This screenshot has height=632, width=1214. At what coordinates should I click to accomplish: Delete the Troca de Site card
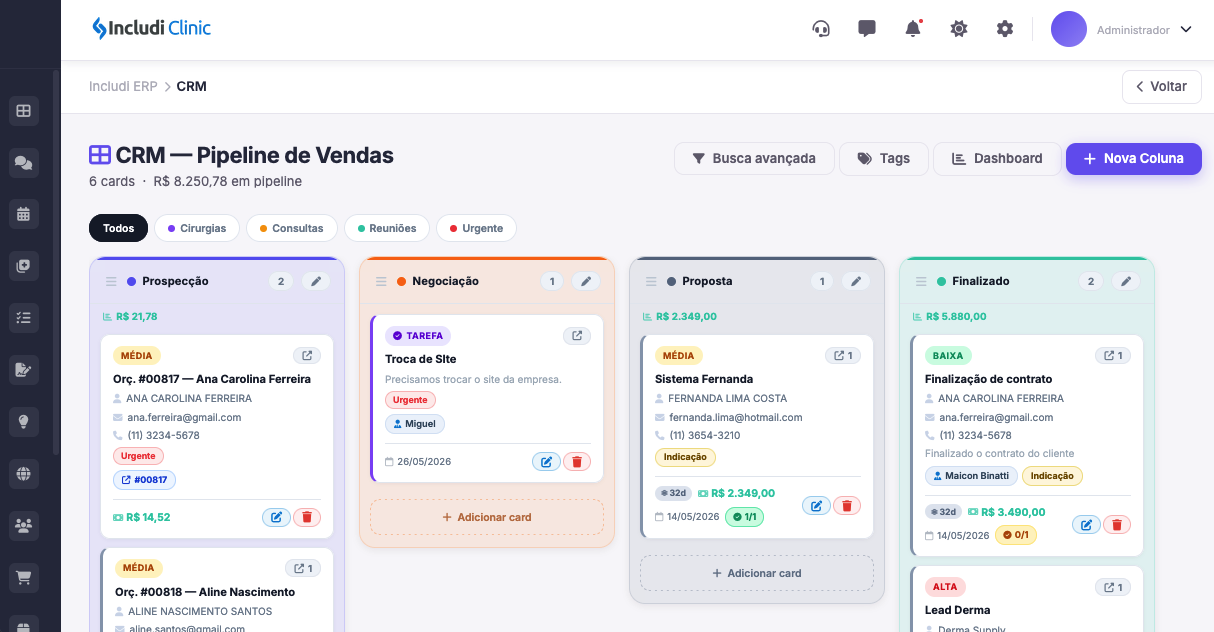pos(577,461)
